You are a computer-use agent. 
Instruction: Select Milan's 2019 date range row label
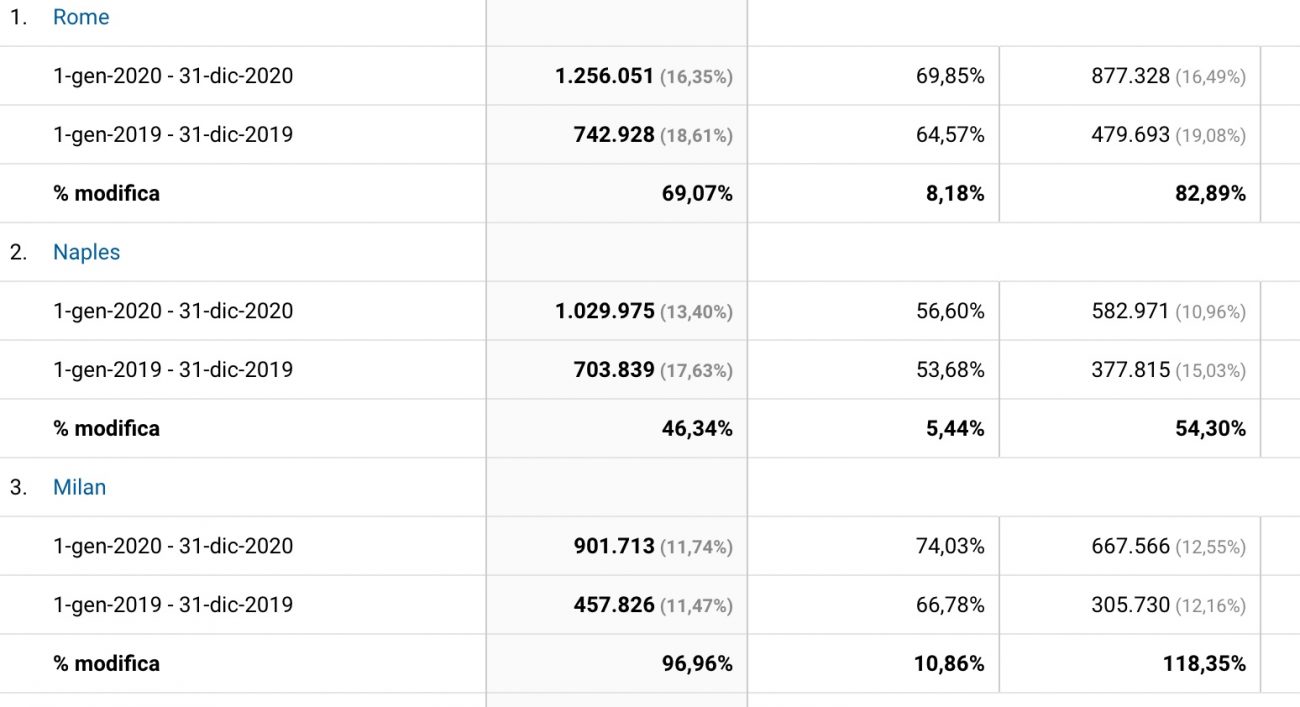pos(173,605)
